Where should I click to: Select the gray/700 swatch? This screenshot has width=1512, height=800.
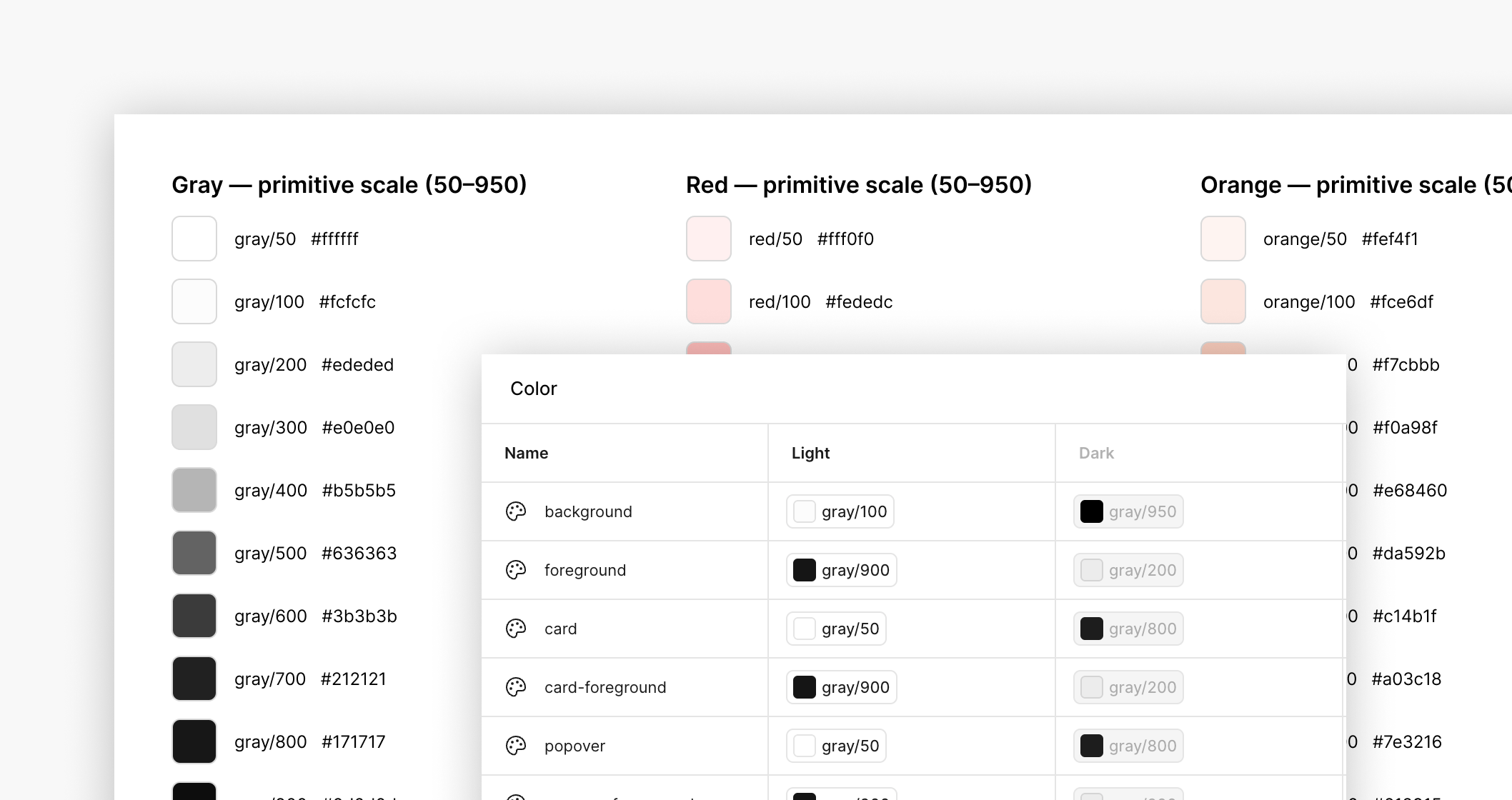point(194,679)
